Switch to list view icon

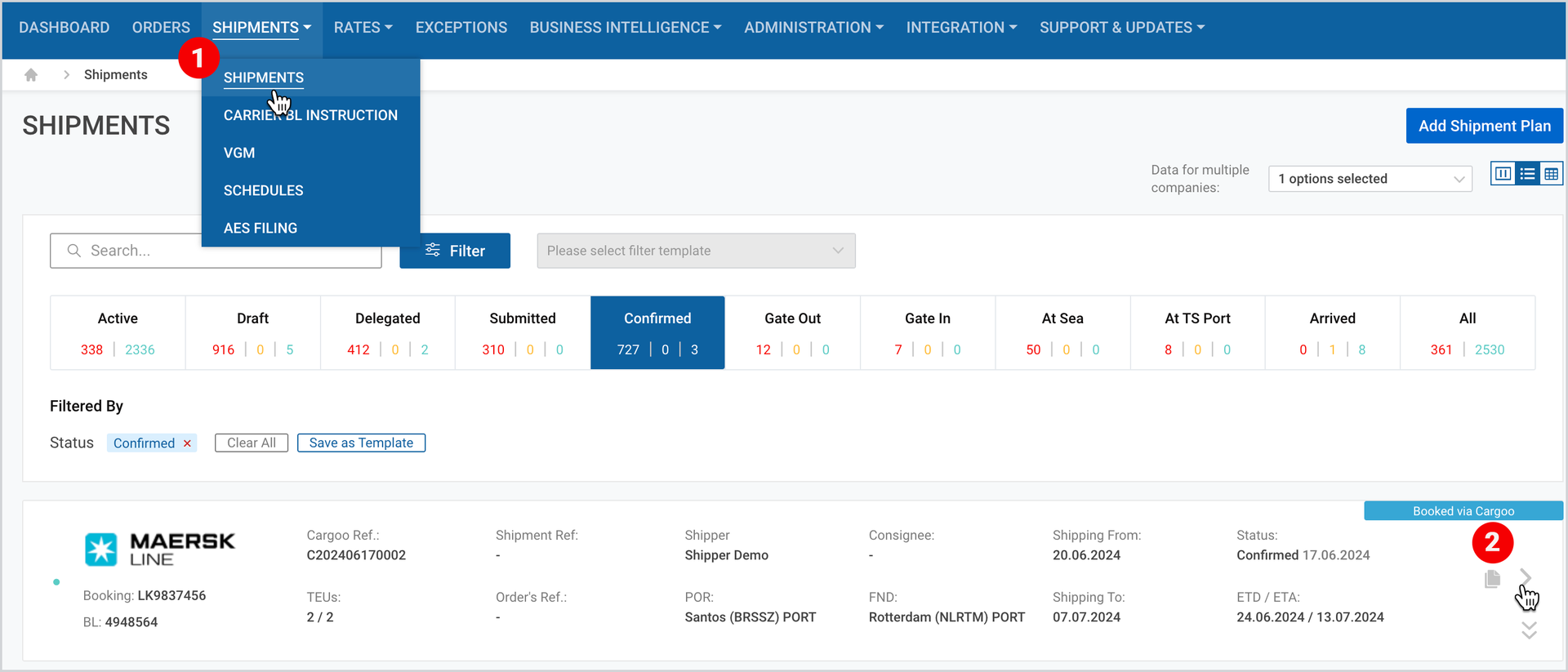pos(1527,174)
